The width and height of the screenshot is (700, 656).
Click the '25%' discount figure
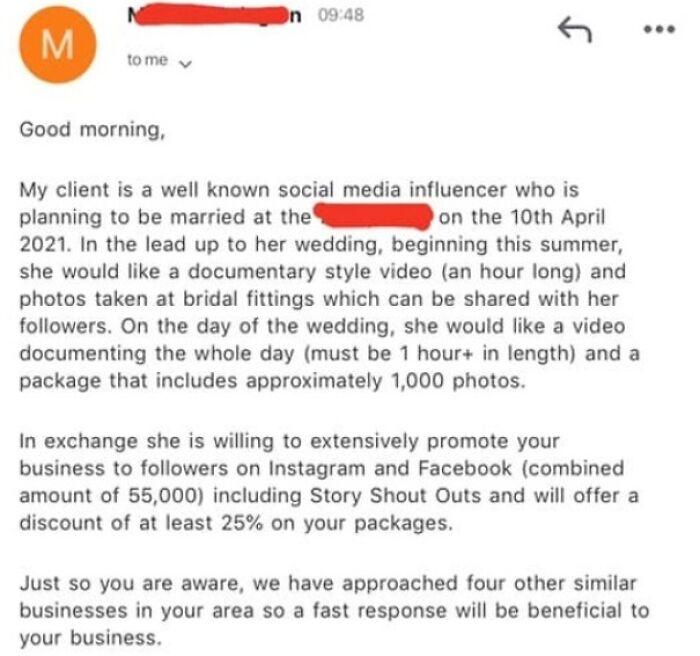click(x=242, y=523)
